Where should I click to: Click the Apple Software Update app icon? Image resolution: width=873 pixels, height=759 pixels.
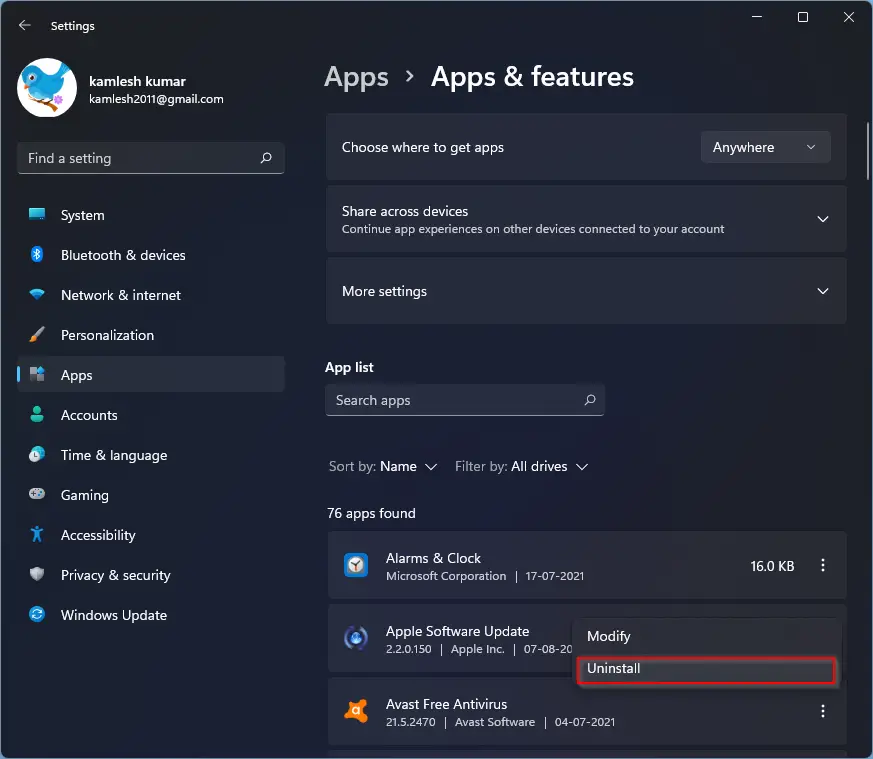pos(356,638)
